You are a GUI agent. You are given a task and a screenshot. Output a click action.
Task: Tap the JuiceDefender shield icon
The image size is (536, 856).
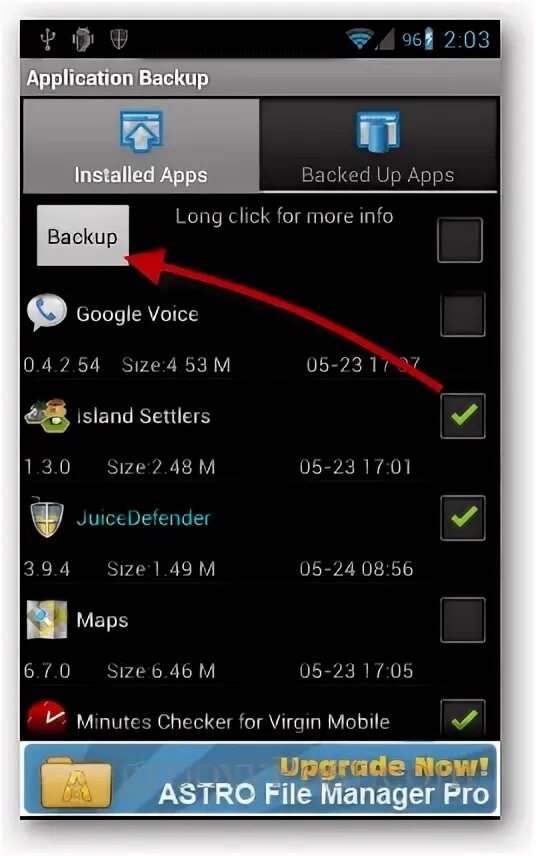47,517
